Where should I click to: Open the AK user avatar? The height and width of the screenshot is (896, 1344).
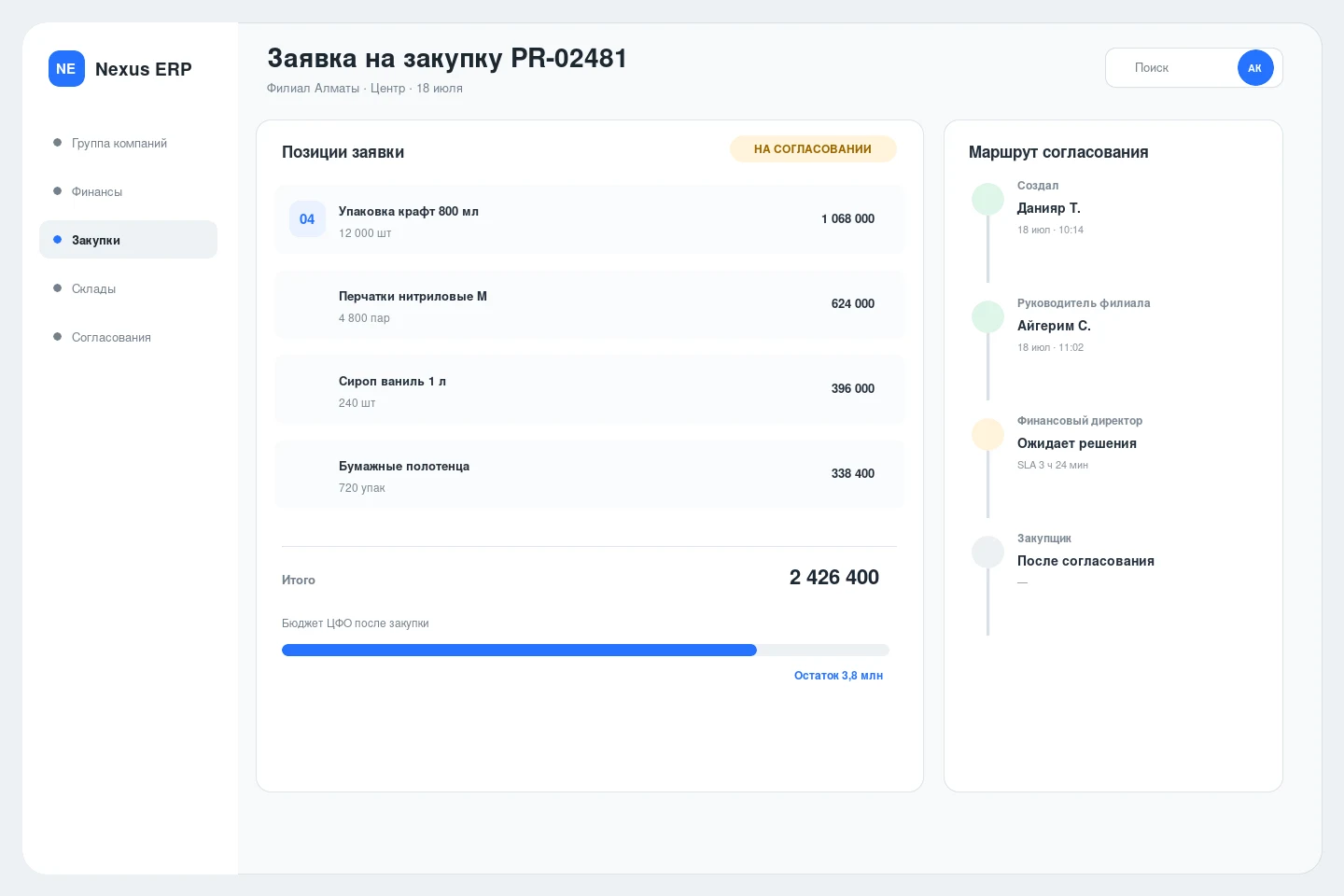pyautogui.click(x=1255, y=68)
